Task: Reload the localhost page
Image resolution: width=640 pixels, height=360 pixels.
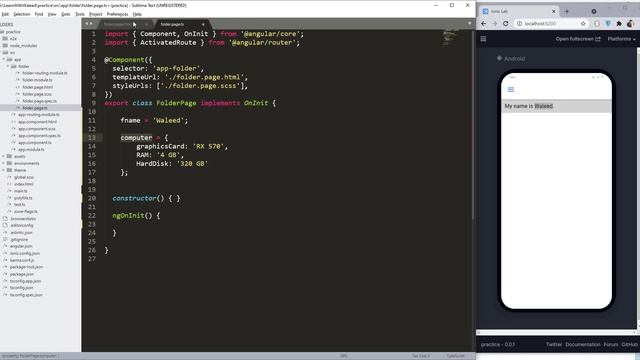Action: (x=506, y=24)
